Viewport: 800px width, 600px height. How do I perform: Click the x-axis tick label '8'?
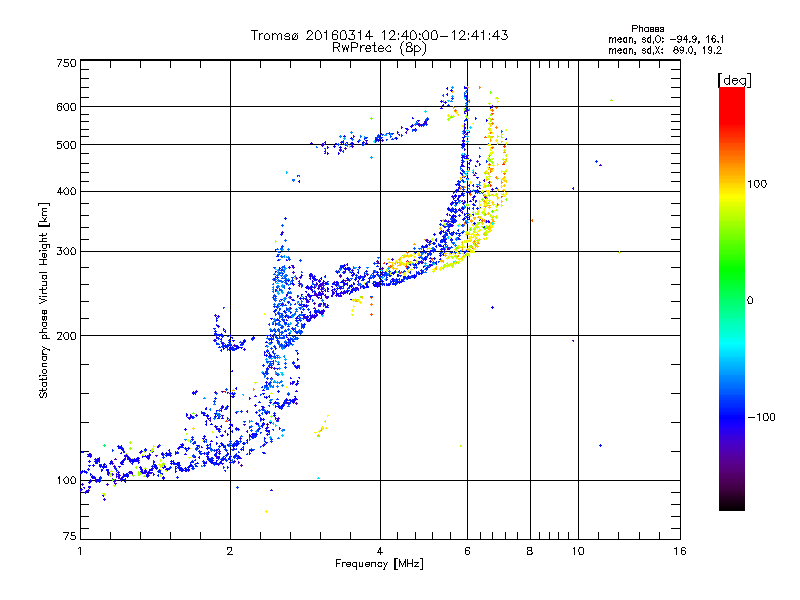pyautogui.click(x=530, y=551)
